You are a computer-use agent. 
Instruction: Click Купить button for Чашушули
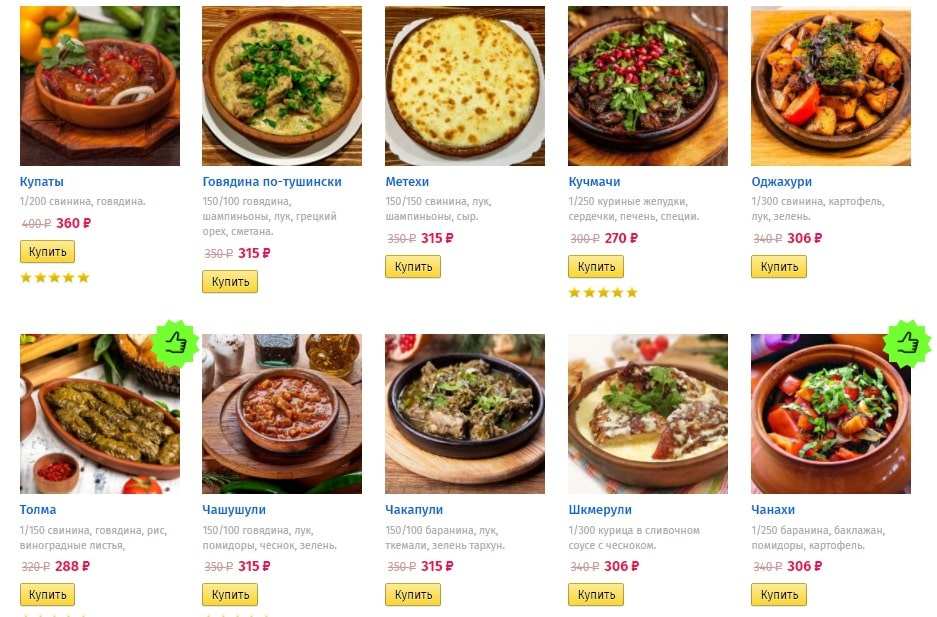tap(230, 595)
